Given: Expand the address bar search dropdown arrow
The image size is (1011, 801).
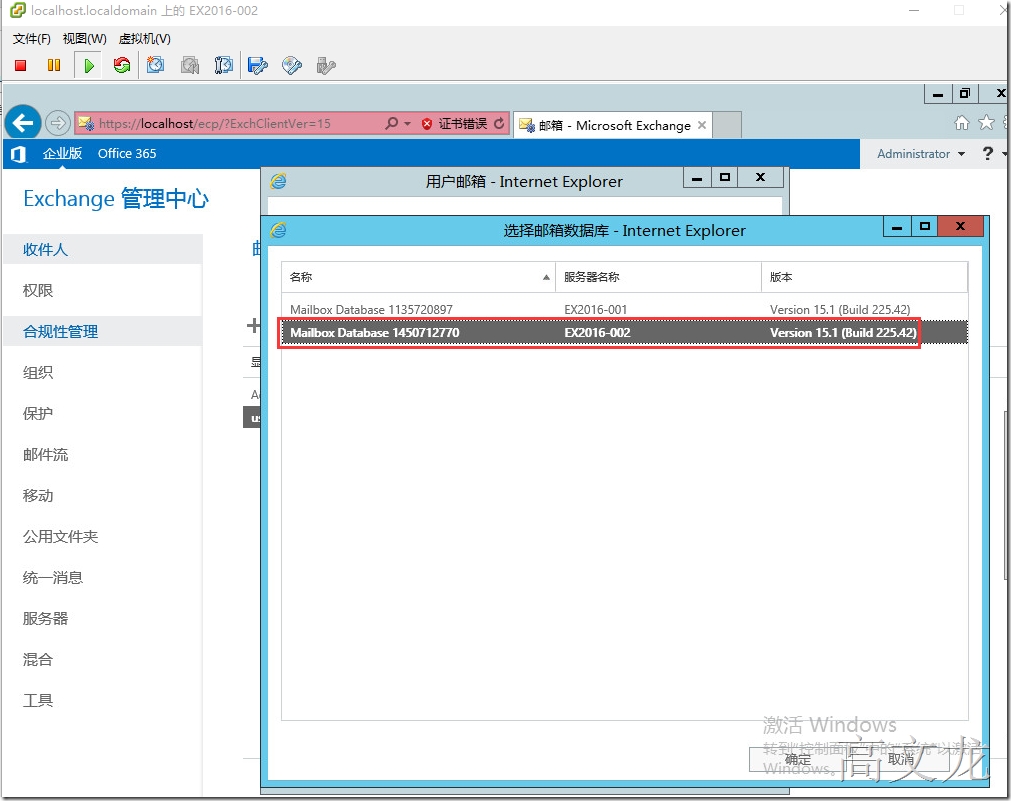Looking at the screenshot, I should pyautogui.click(x=407, y=123).
